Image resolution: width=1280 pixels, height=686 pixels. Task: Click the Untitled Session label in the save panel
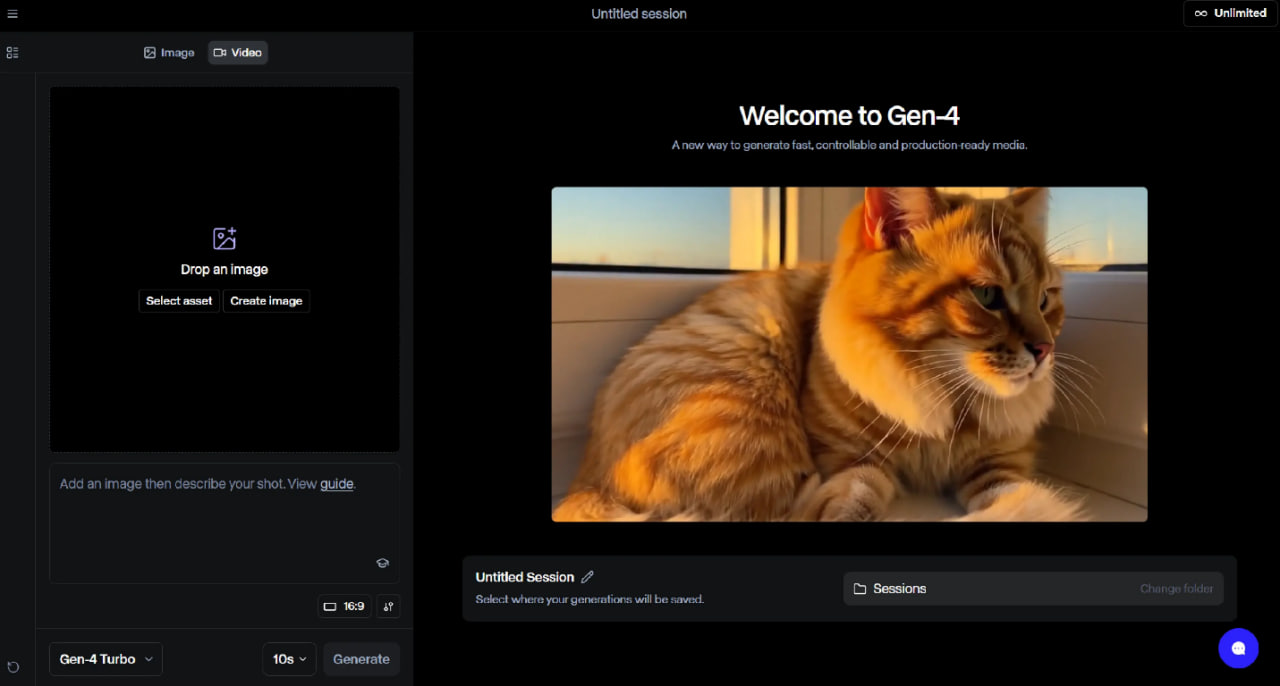point(525,577)
